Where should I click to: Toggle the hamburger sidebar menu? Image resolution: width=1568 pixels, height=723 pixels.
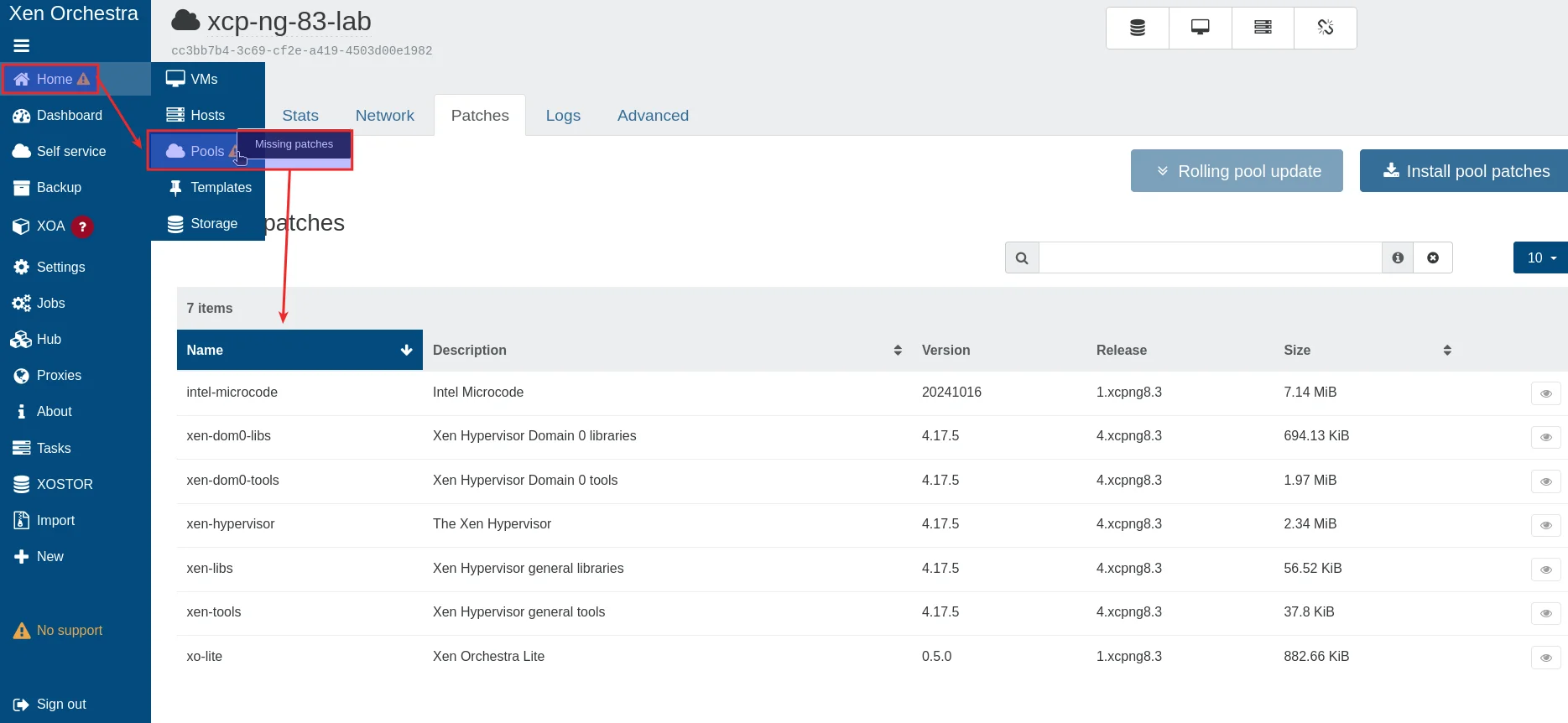click(x=22, y=46)
